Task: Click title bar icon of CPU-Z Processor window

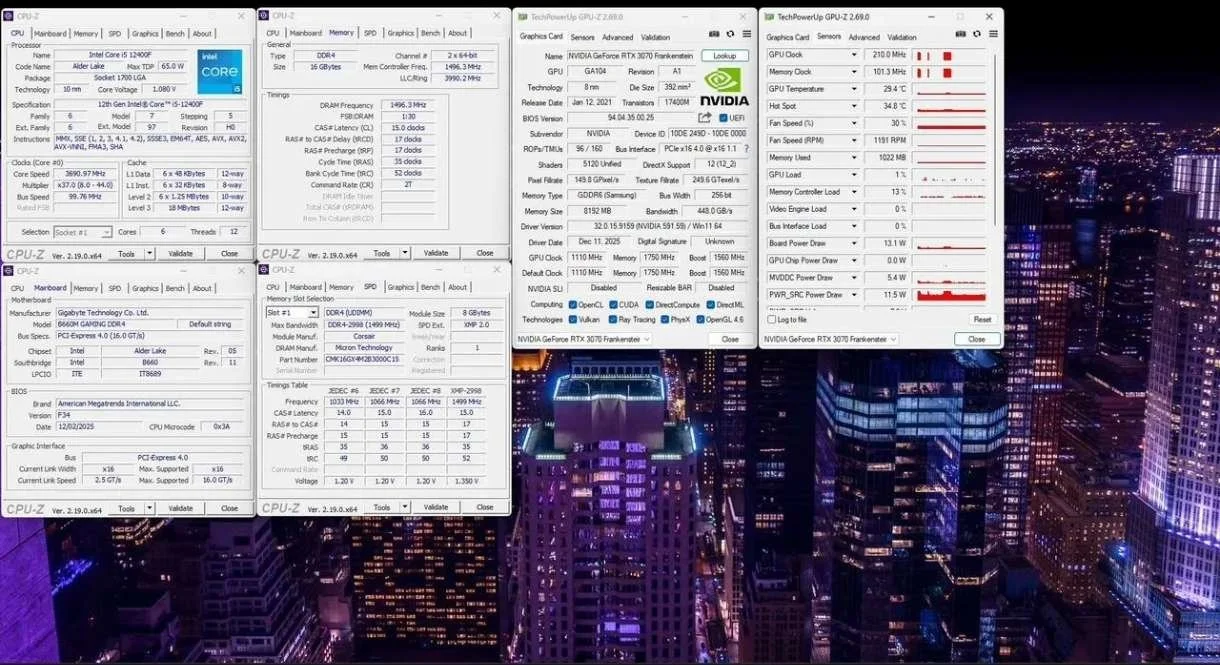Action: click(9, 16)
